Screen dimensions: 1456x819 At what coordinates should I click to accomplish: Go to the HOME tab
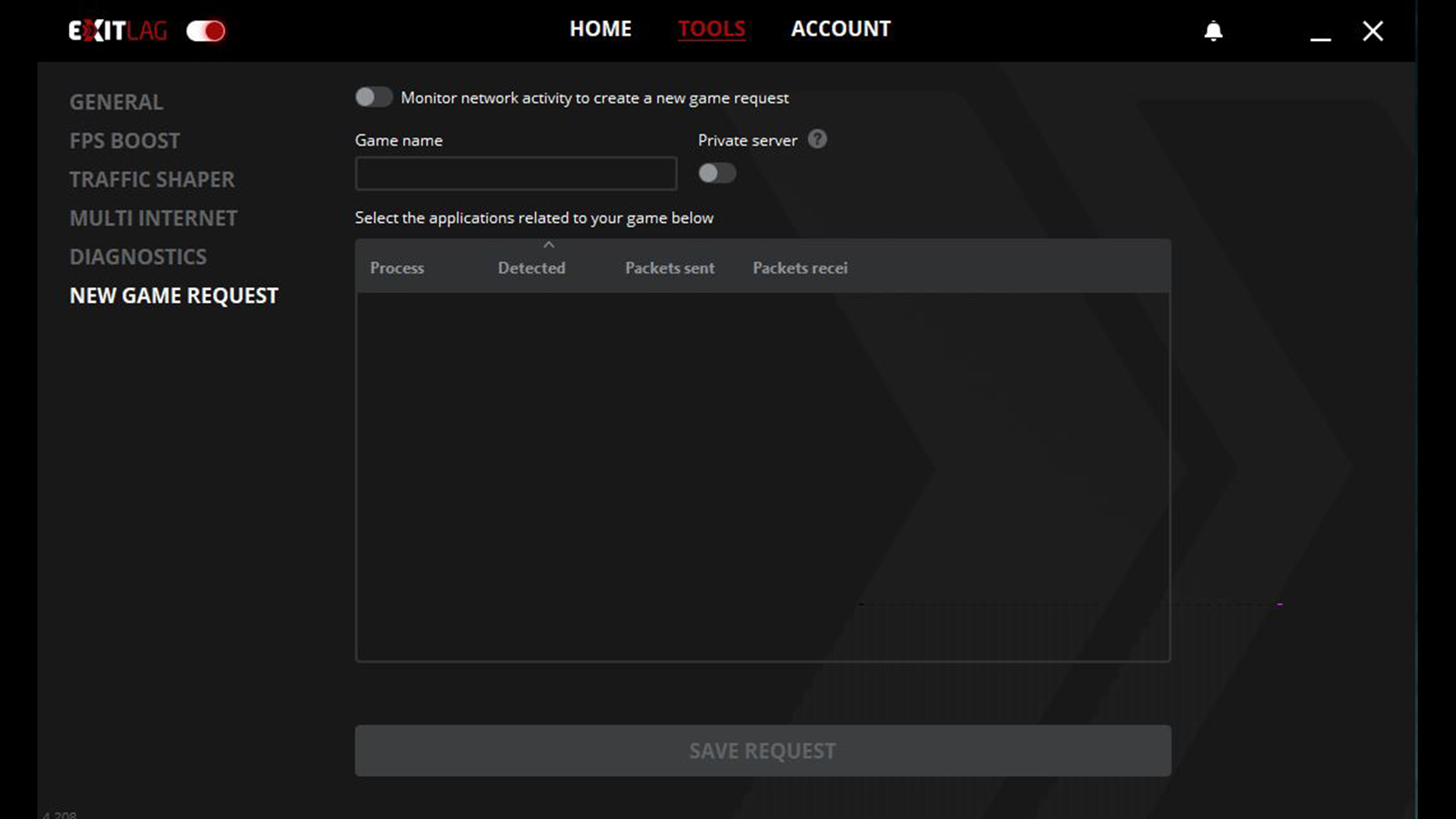click(x=600, y=29)
